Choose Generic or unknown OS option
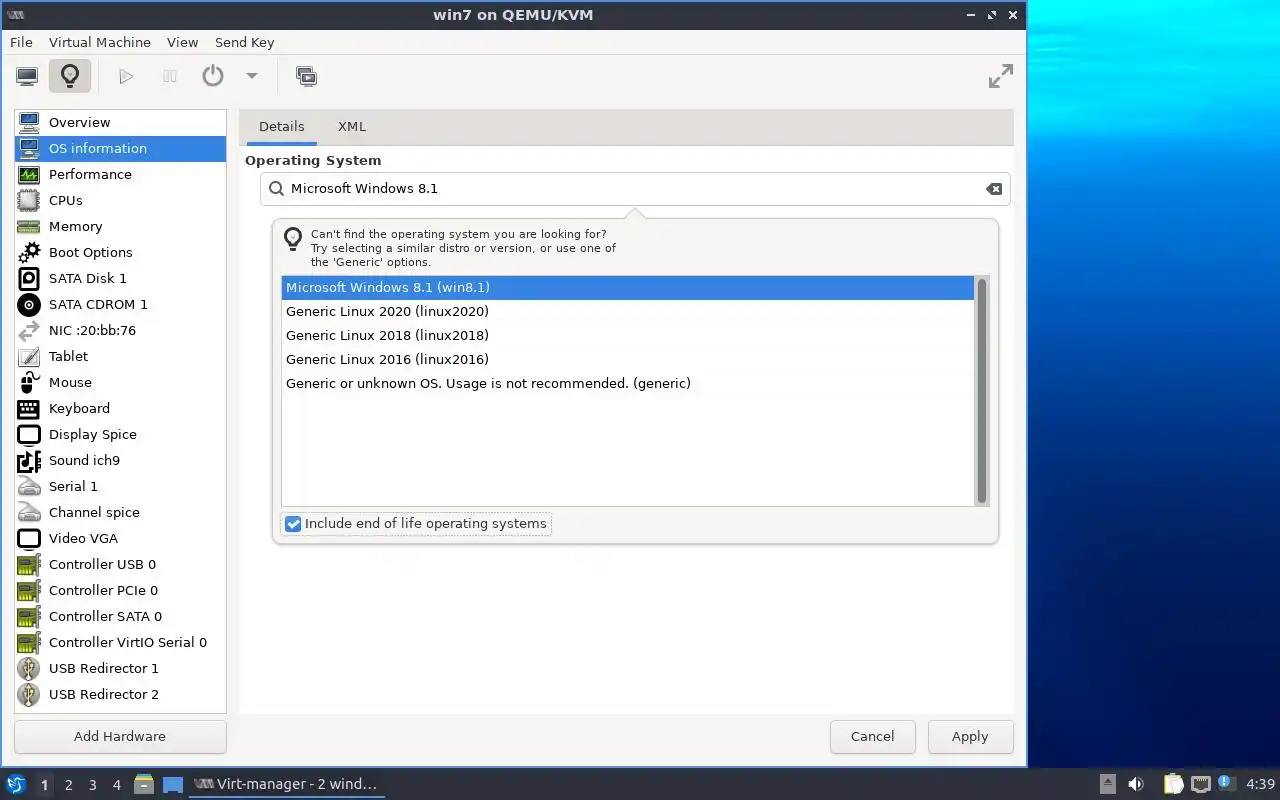Image resolution: width=1280 pixels, height=800 pixels. [x=627, y=383]
